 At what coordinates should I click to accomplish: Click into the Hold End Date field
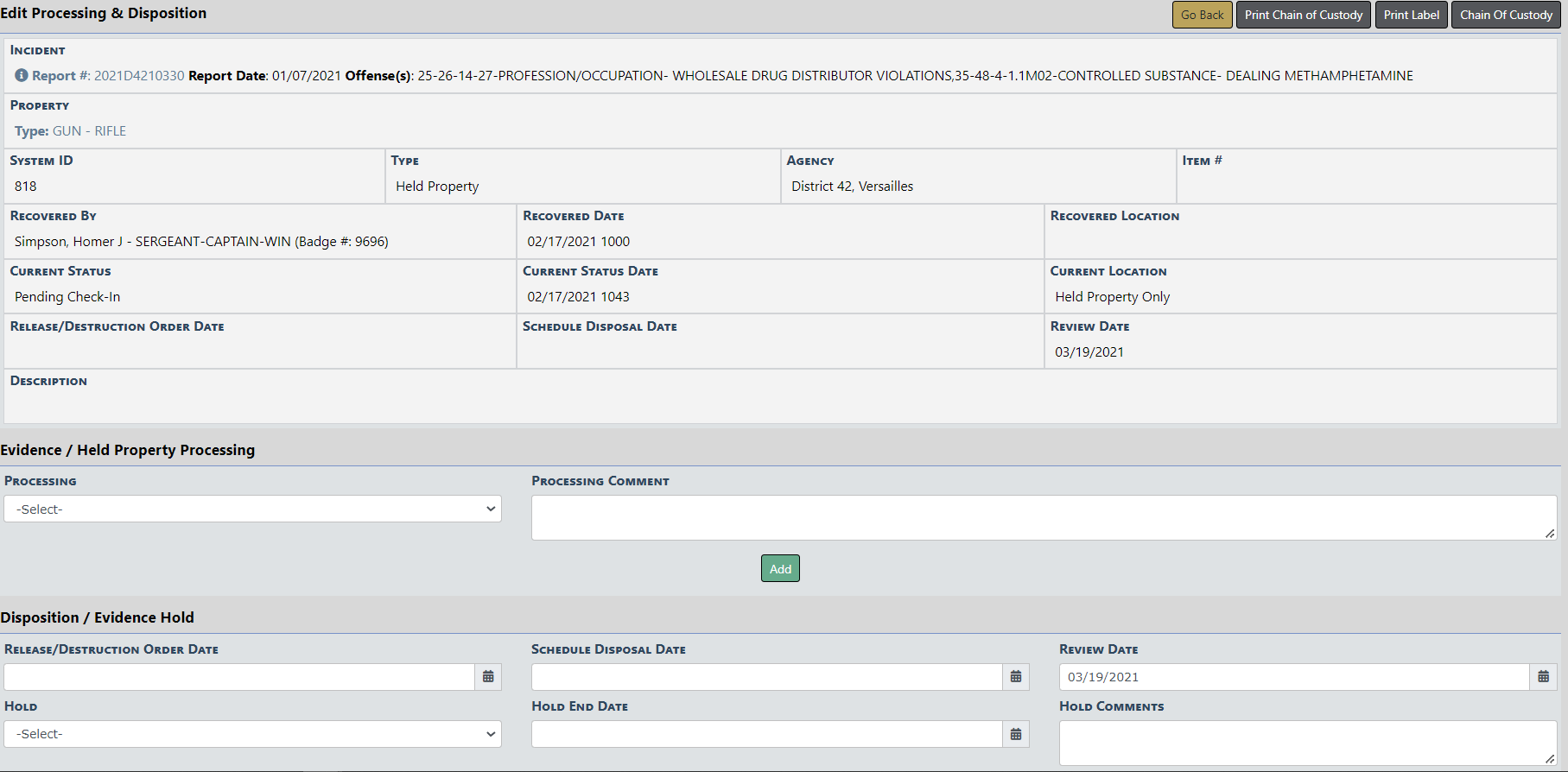pyautogui.click(x=766, y=734)
